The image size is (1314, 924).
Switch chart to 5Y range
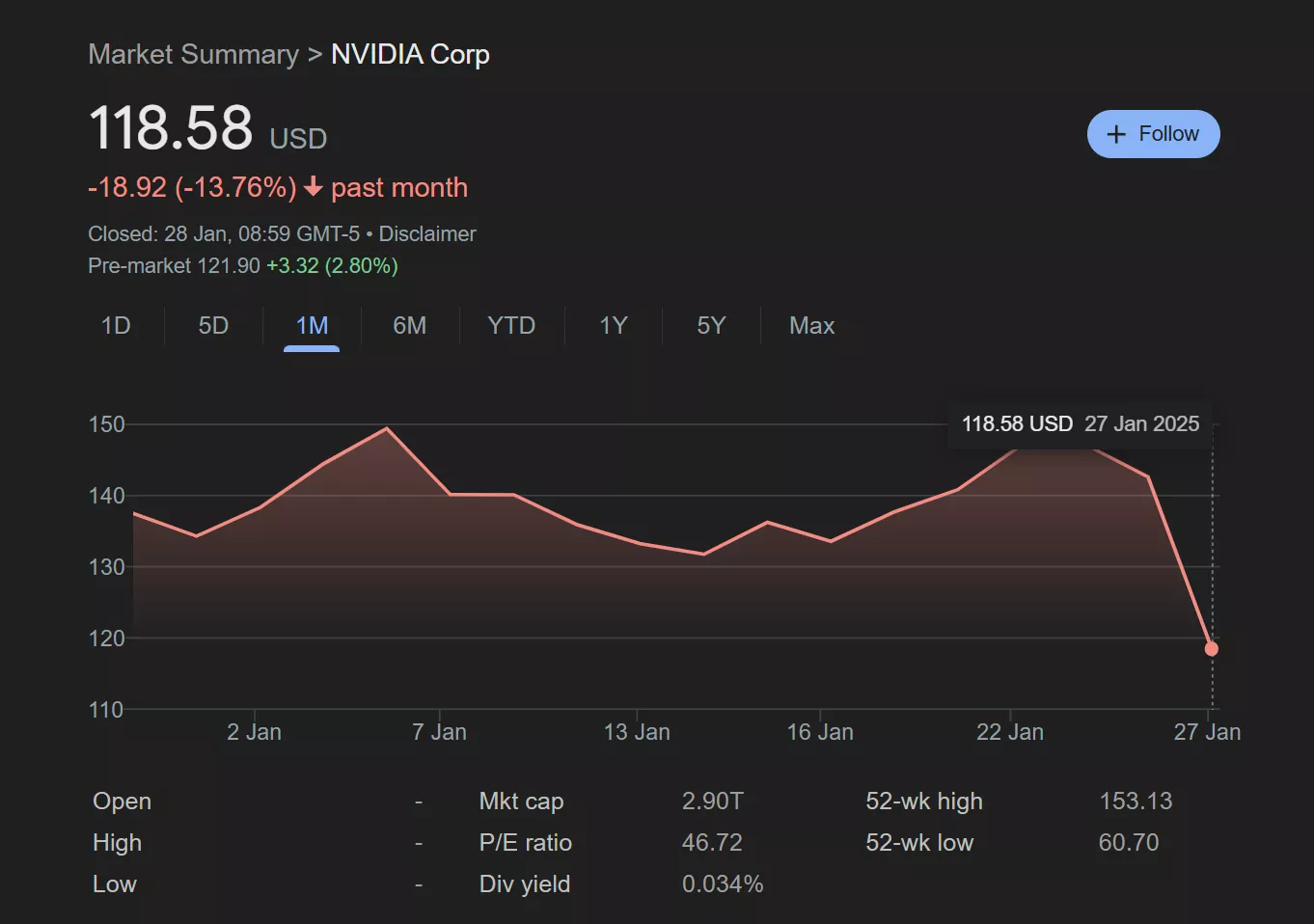pyautogui.click(x=711, y=326)
